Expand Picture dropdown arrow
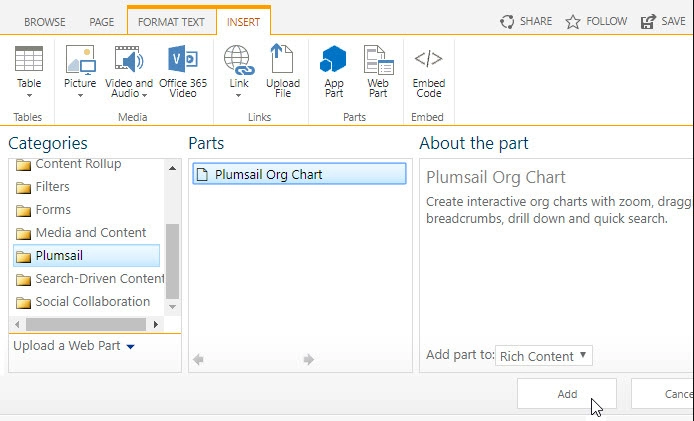 coord(80,95)
